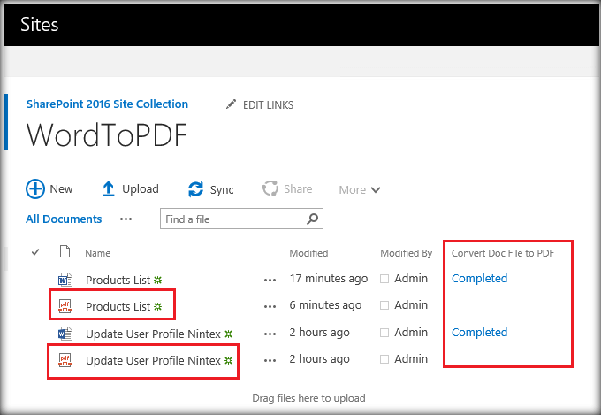Click the pencil icon beside EDIT LINKS
The image size is (602, 416).
[x=231, y=104]
